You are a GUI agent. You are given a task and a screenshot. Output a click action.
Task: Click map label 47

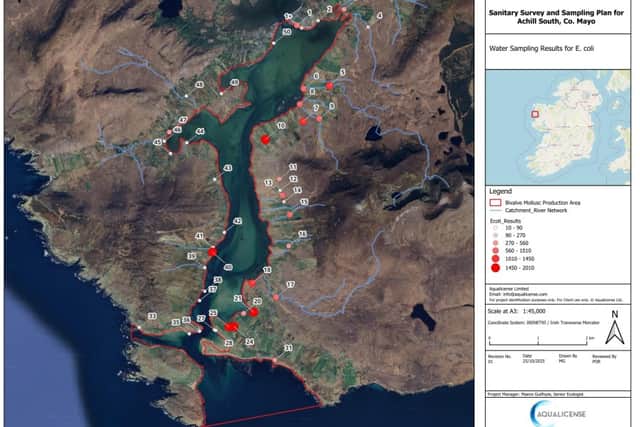tap(183, 120)
